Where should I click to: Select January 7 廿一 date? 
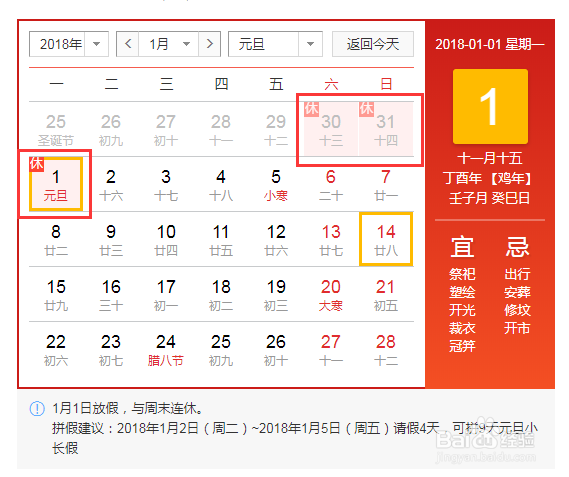point(386,184)
